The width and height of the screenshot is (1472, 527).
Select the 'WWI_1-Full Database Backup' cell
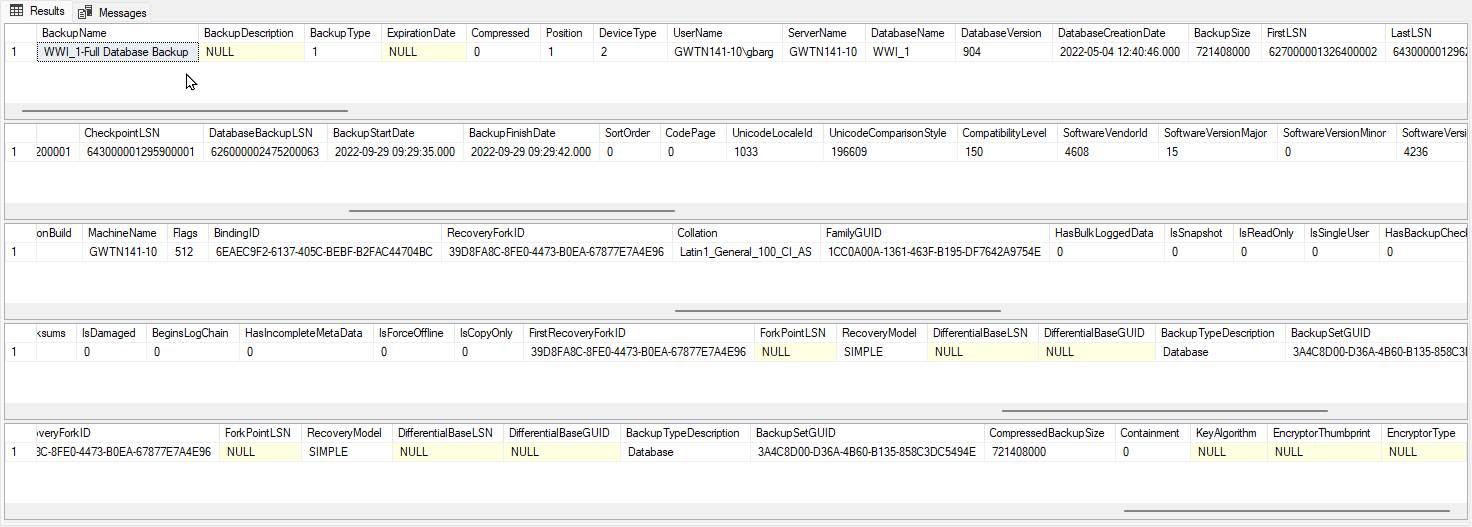click(116, 52)
